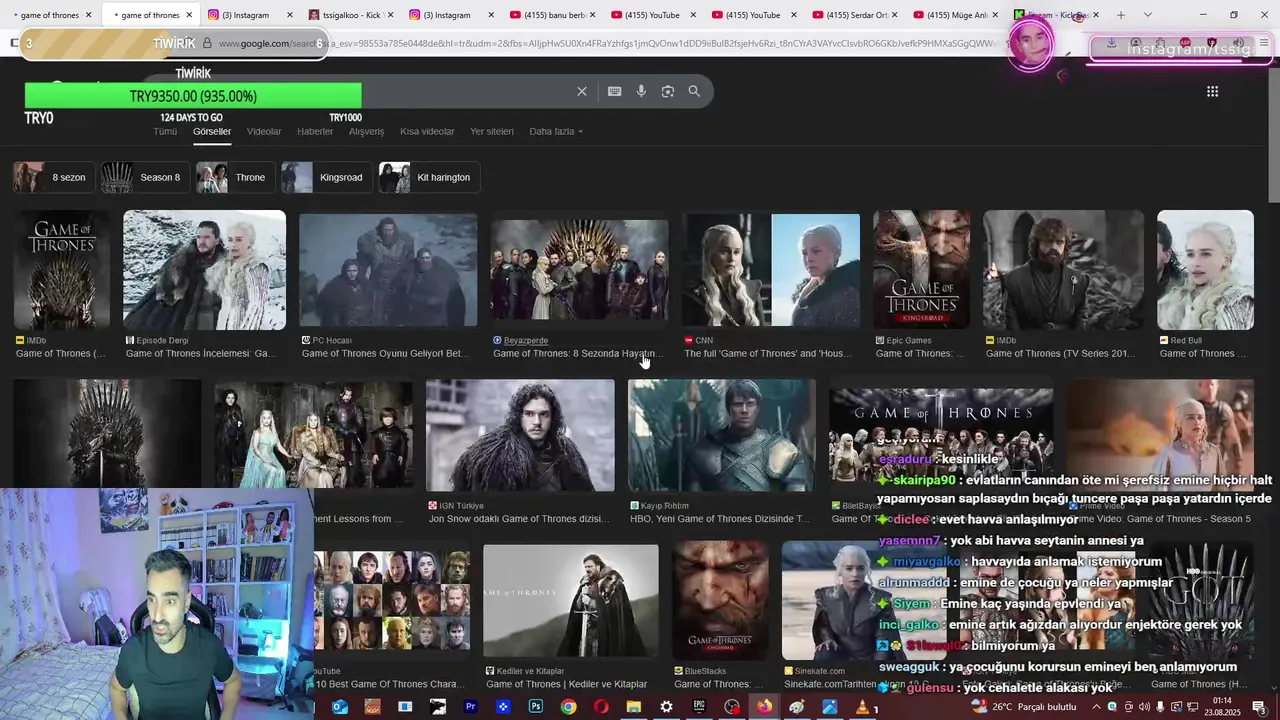Launch Google Chrome from taskbar

pyautogui.click(x=568, y=707)
